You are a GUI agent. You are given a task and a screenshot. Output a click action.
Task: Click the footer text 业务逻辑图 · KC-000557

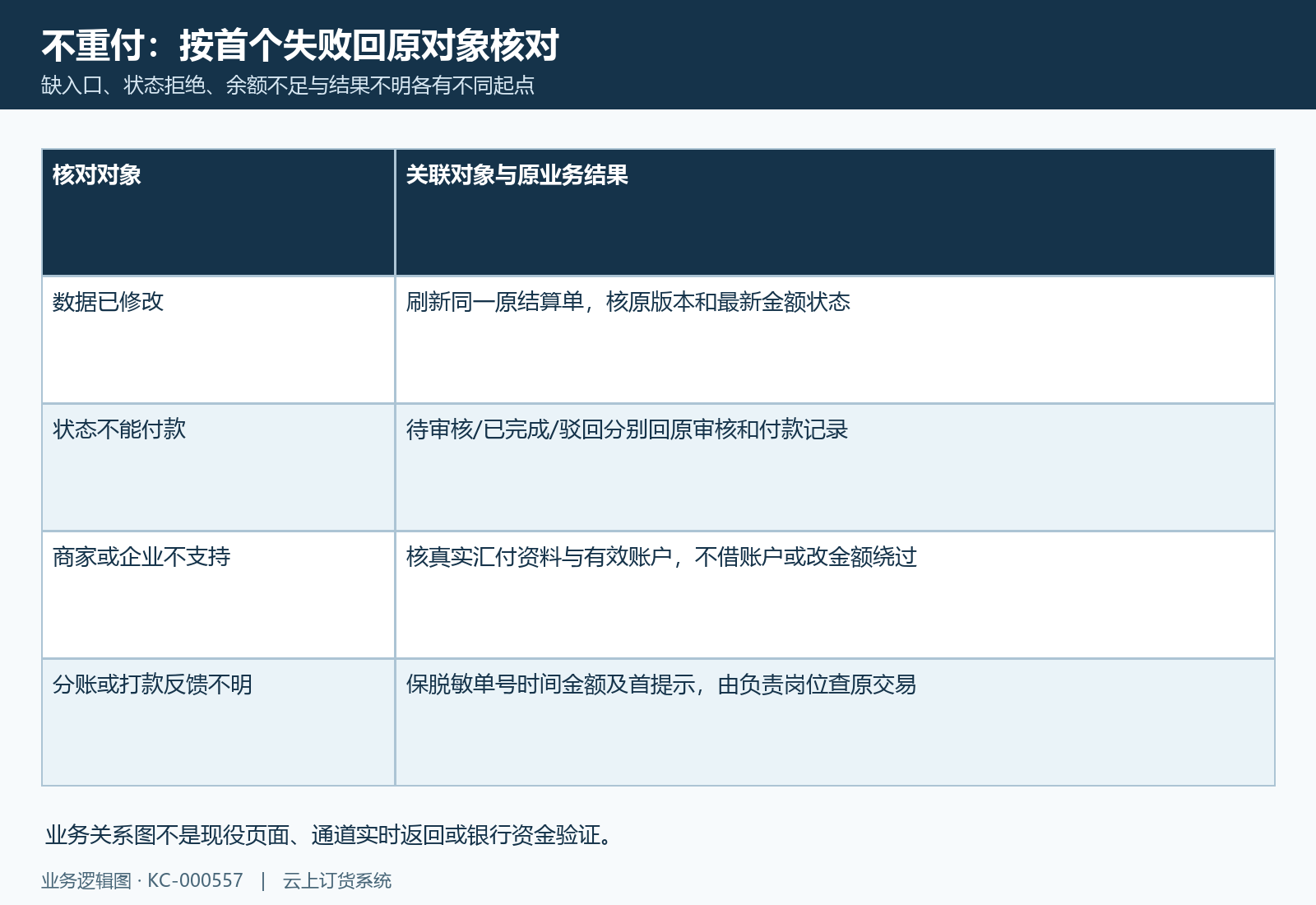(x=142, y=880)
